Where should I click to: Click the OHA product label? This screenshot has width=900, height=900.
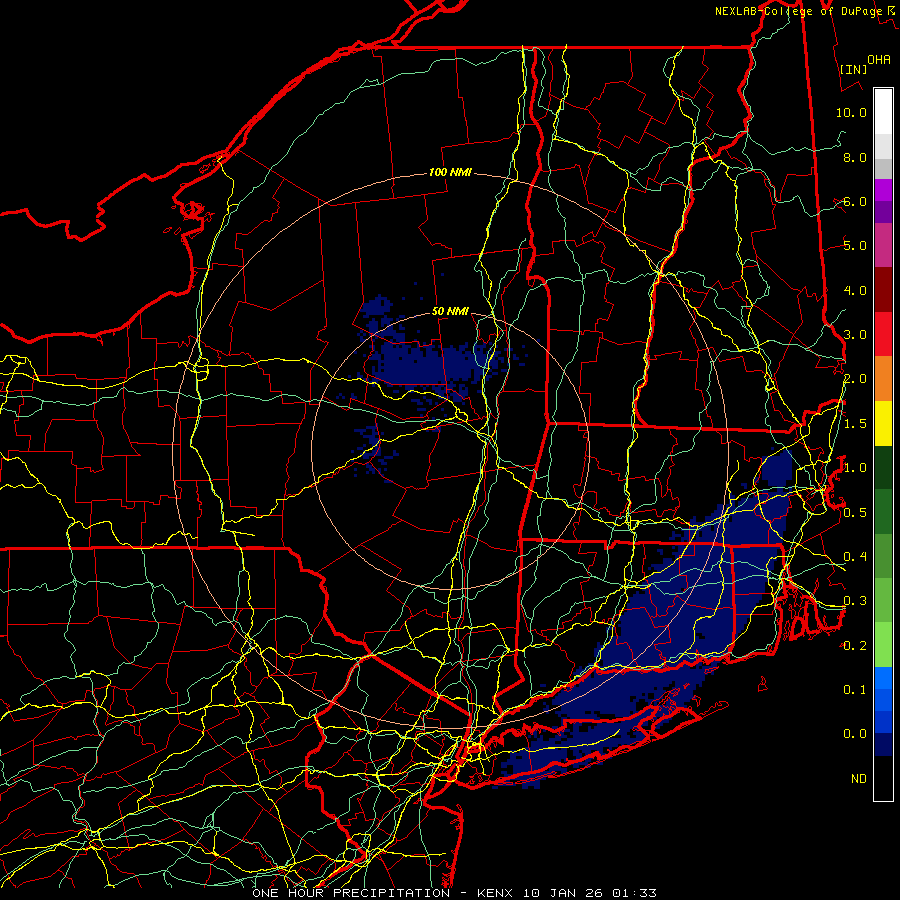879,59
